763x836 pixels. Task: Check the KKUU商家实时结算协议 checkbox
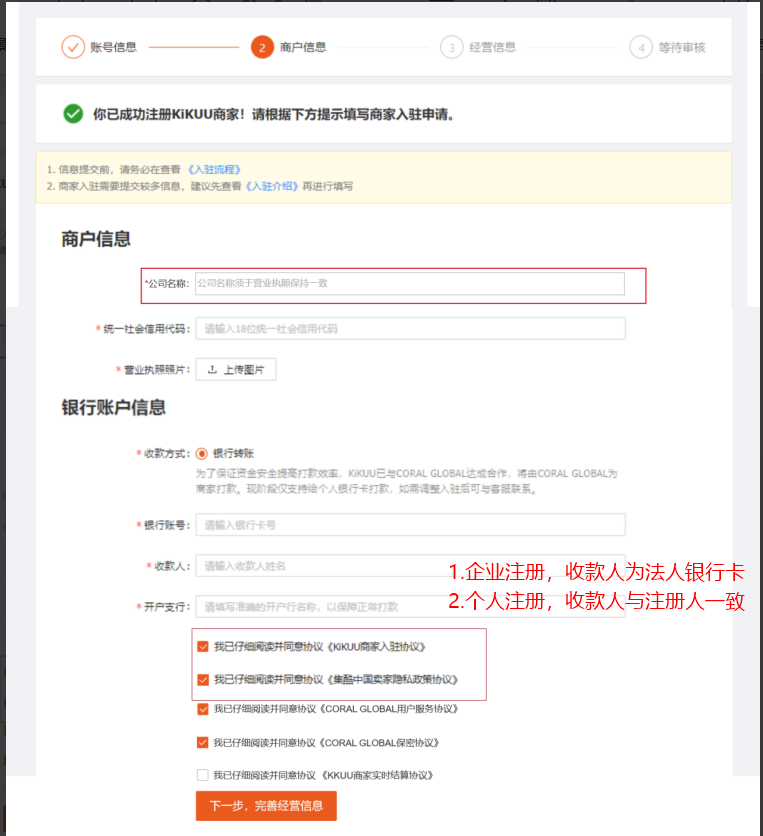(203, 775)
